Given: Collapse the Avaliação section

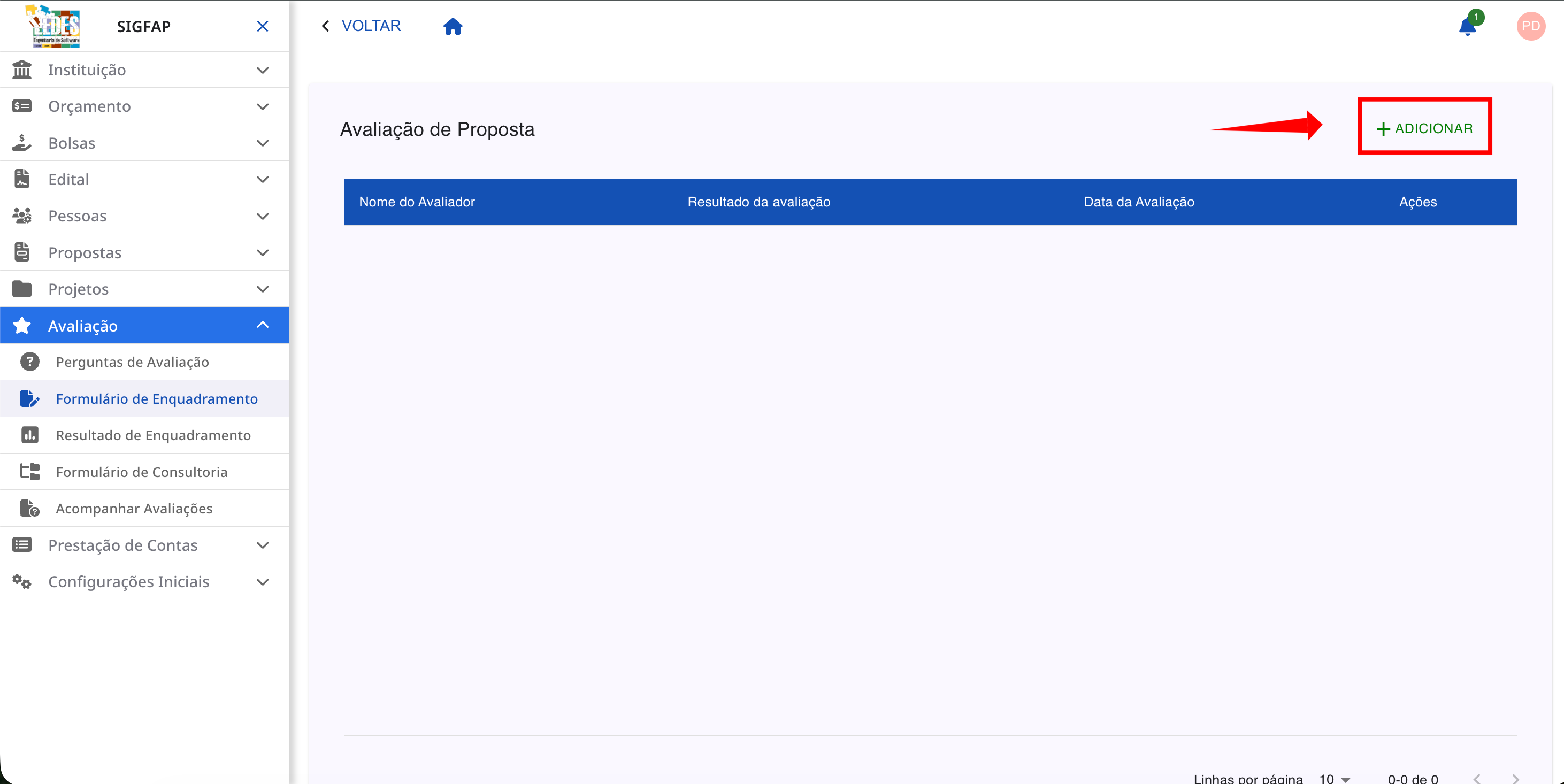Looking at the screenshot, I should coord(262,325).
